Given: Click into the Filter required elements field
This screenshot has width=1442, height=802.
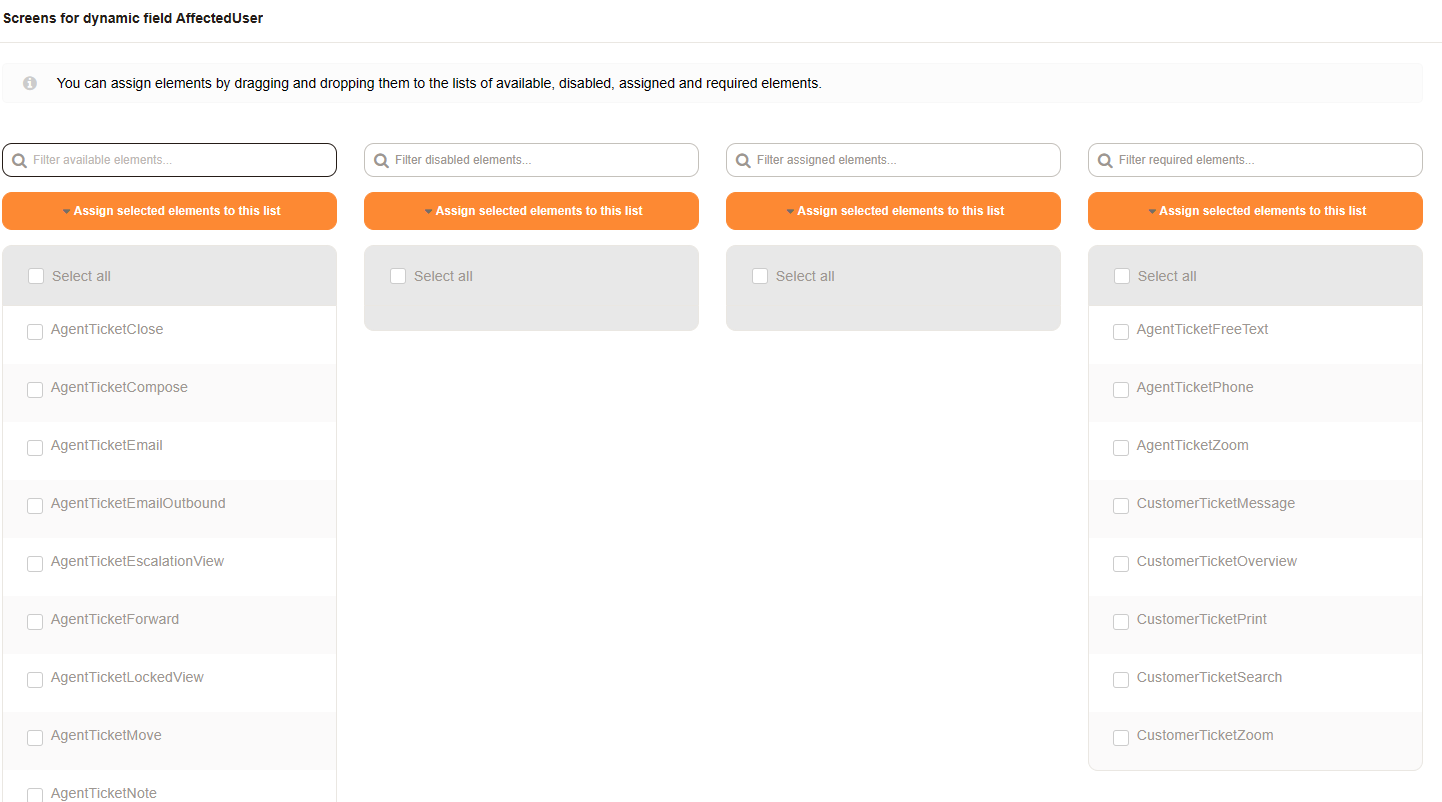Looking at the screenshot, I should coord(1265,160).
